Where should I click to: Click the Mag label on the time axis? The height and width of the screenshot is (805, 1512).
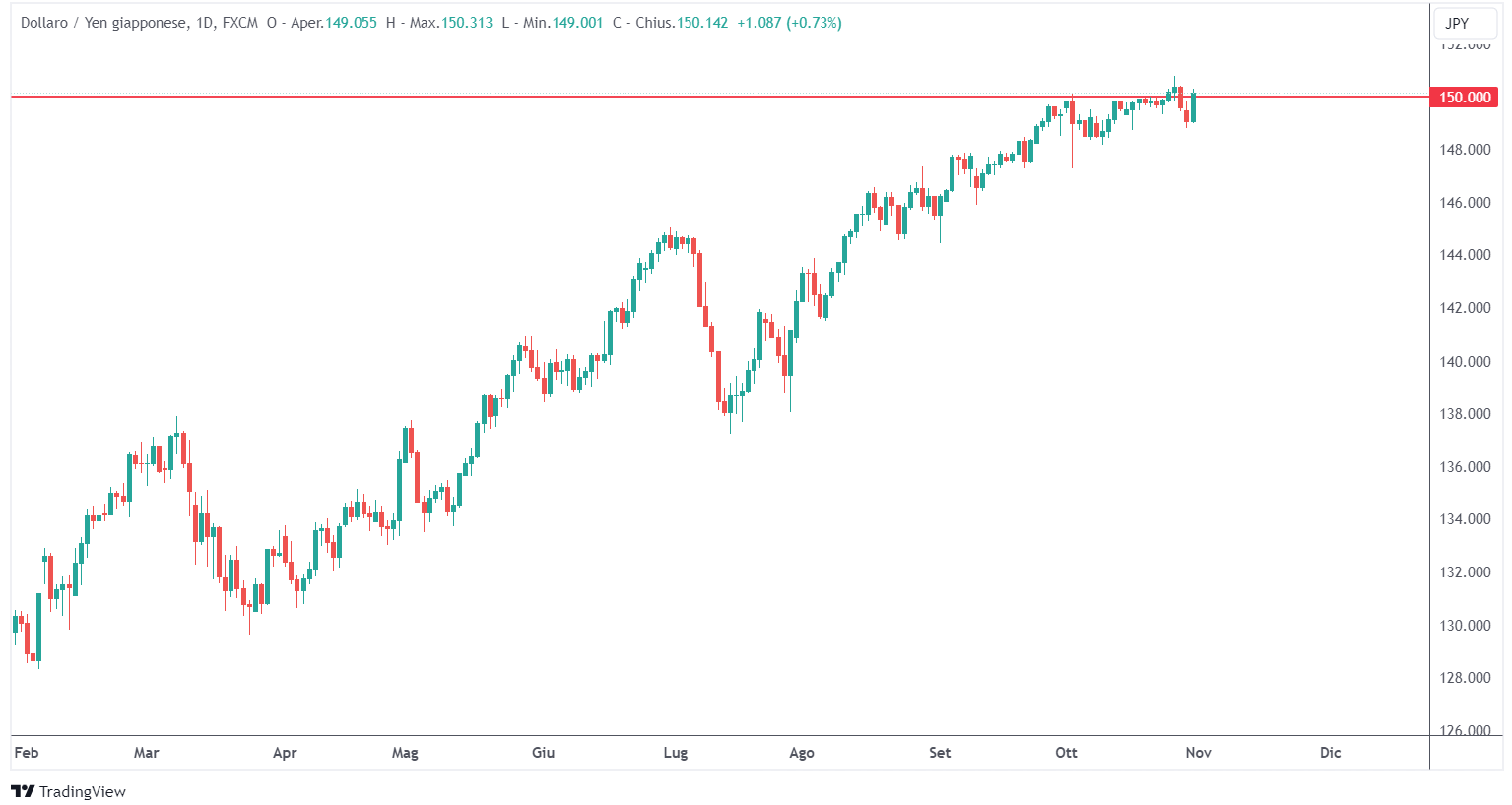tap(405, 753)
